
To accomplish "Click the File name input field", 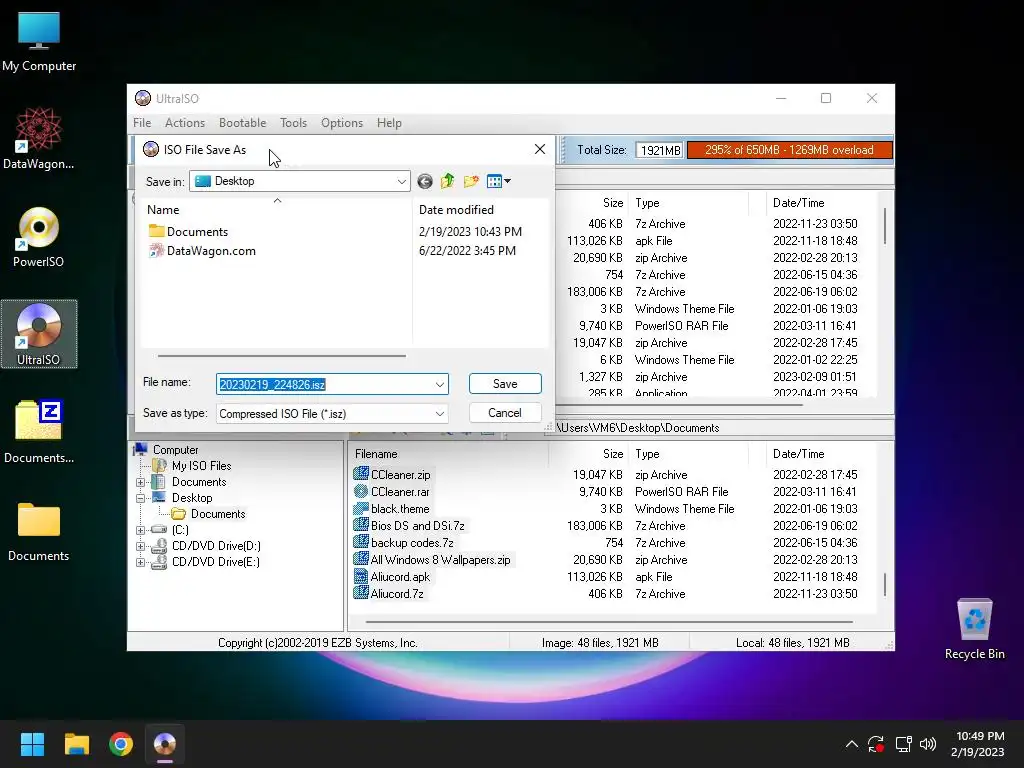I will [x=325, y=384].
